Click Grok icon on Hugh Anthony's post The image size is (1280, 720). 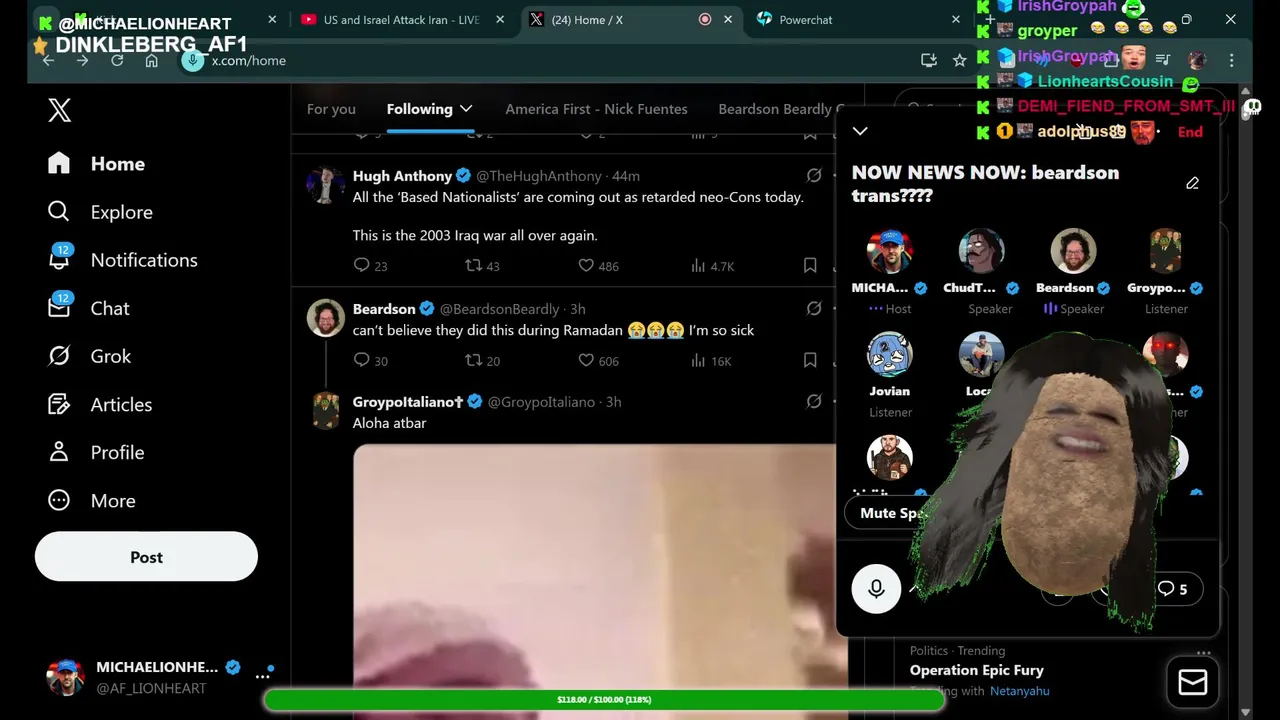814,175
